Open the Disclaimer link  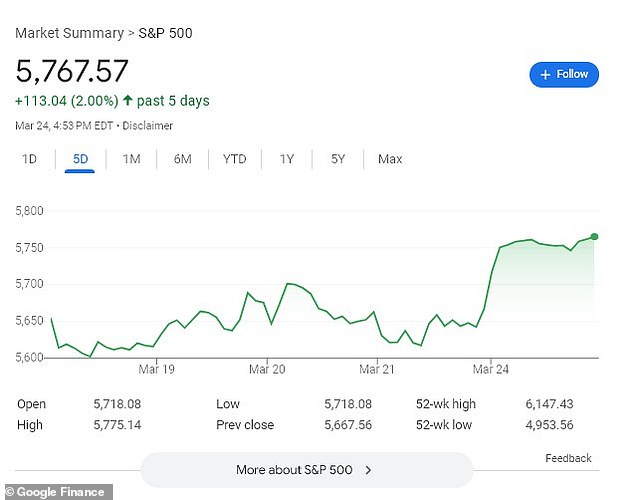[148, 126]
